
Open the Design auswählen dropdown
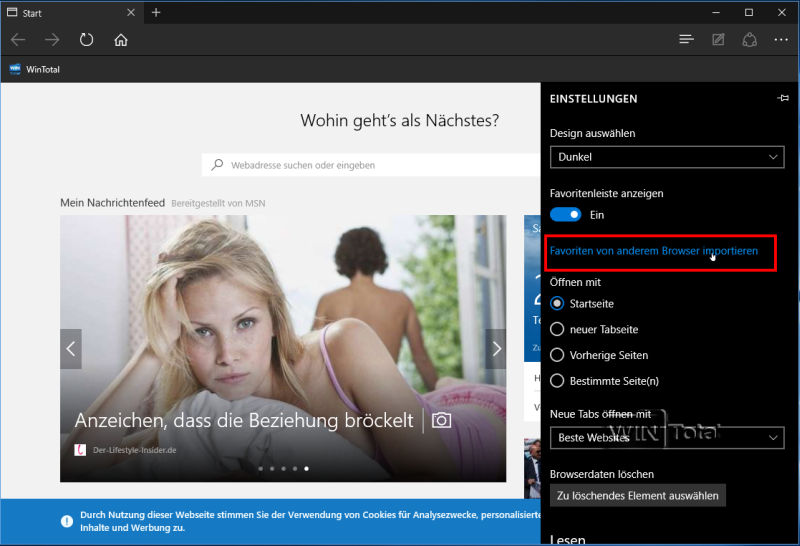pyautogui.click(x=667, y=157)
